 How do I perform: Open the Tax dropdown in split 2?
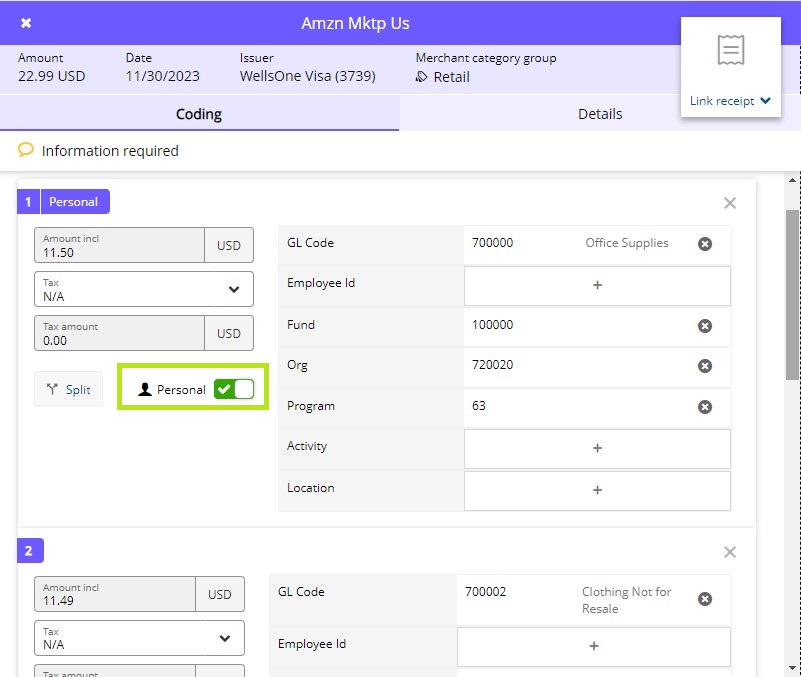pyautogui.click(x=139, y=638)
